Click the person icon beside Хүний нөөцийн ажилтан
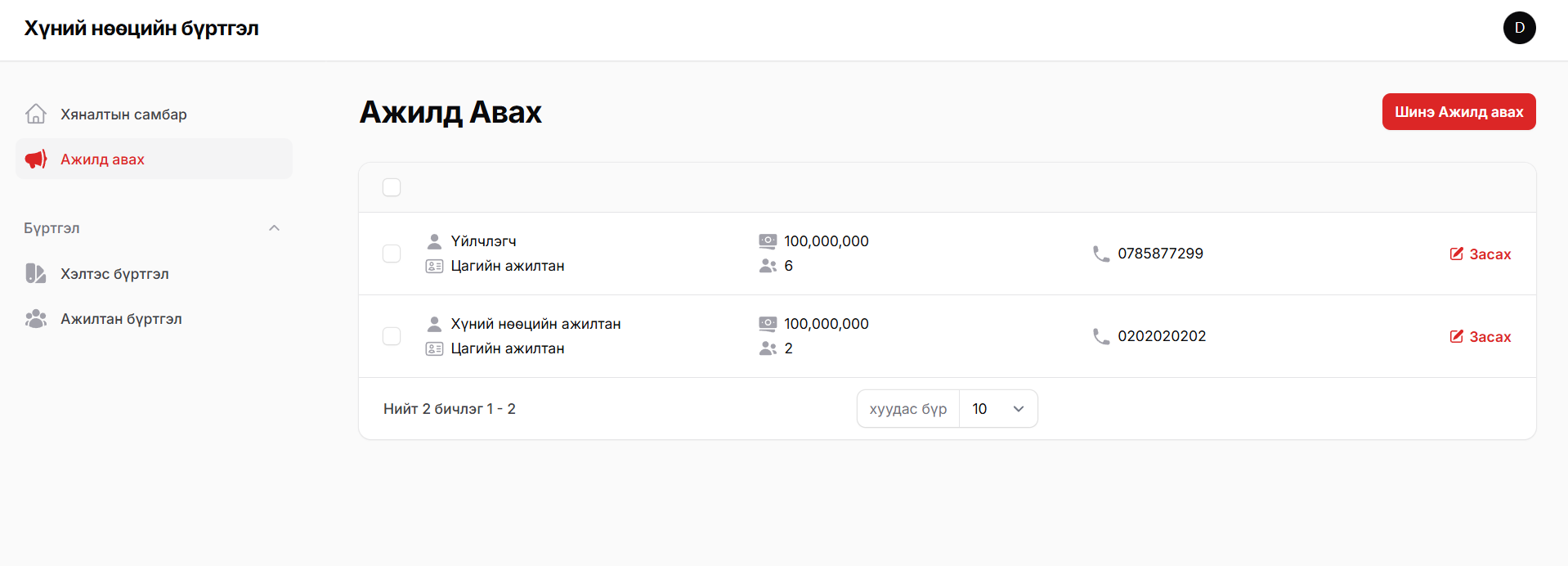This screenshot has height=566, width=1568. [434, 324]
